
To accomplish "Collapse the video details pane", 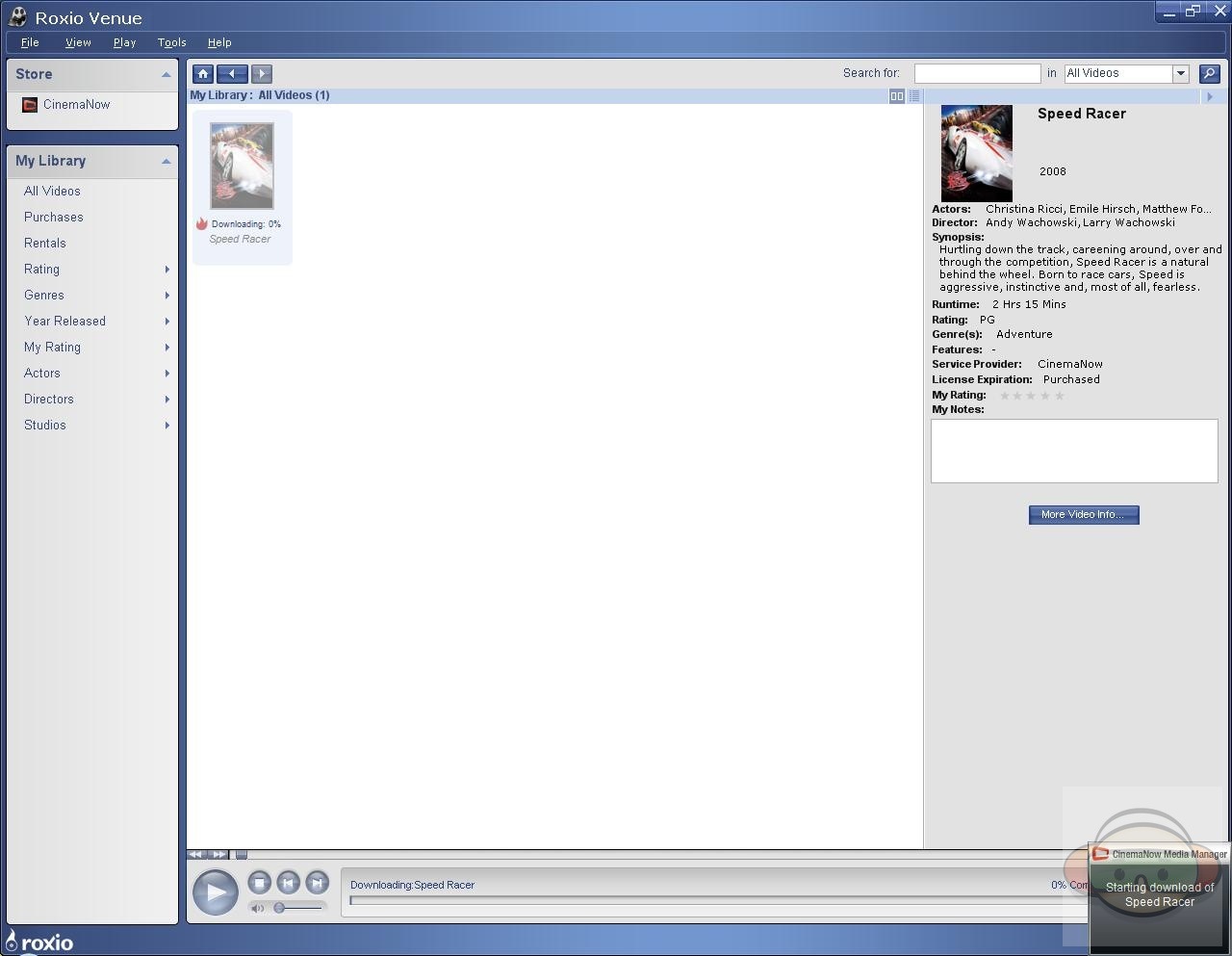I will (1210, 96).
